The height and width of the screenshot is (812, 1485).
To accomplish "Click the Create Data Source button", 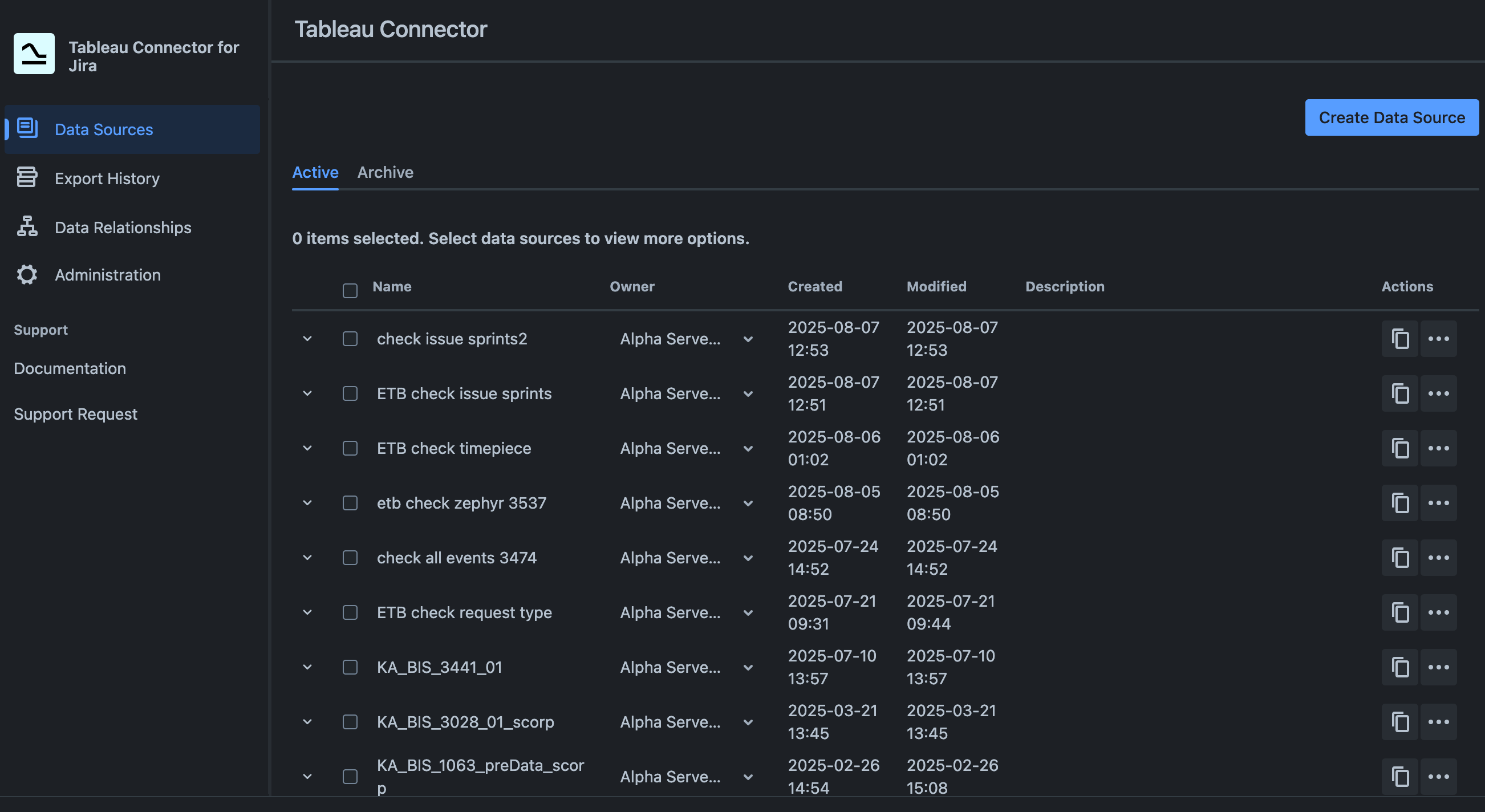I will coord(1391,117).
